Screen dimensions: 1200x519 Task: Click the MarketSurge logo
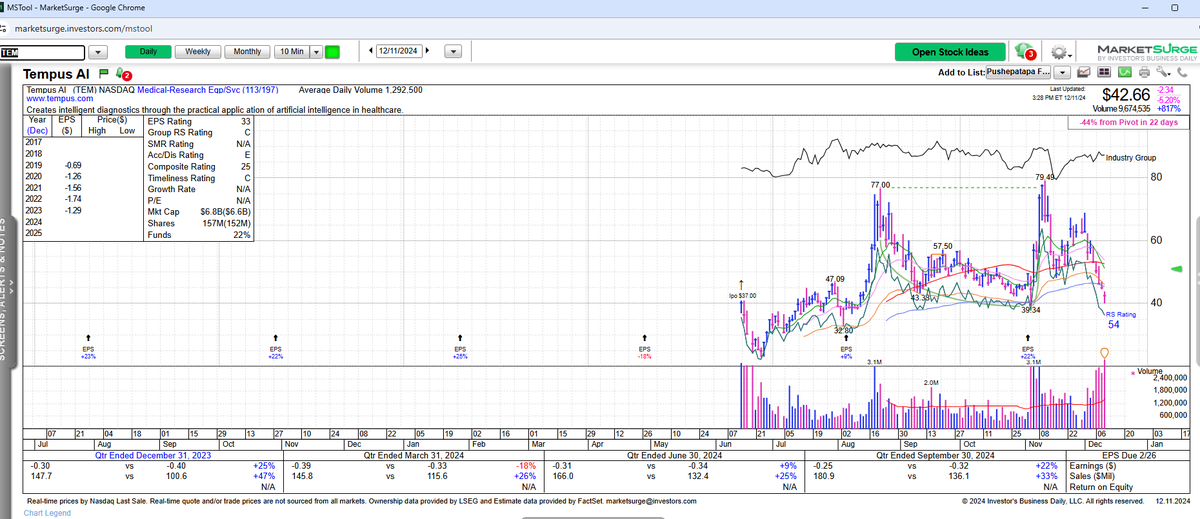point(1145,53)
